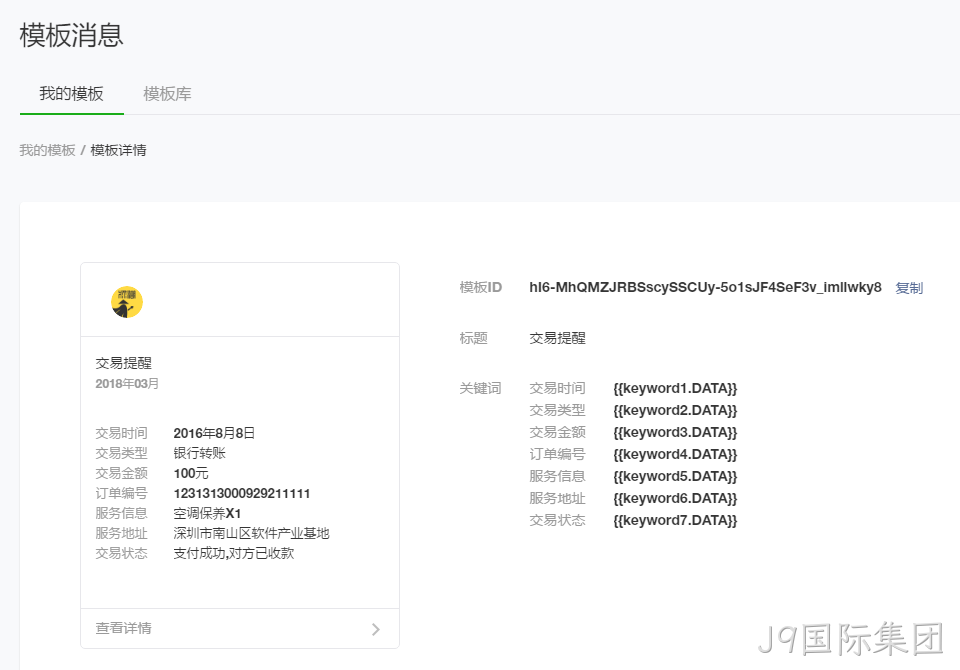Click 服务信息 label in preview card
960x670 pixels.
click(121, 513)
